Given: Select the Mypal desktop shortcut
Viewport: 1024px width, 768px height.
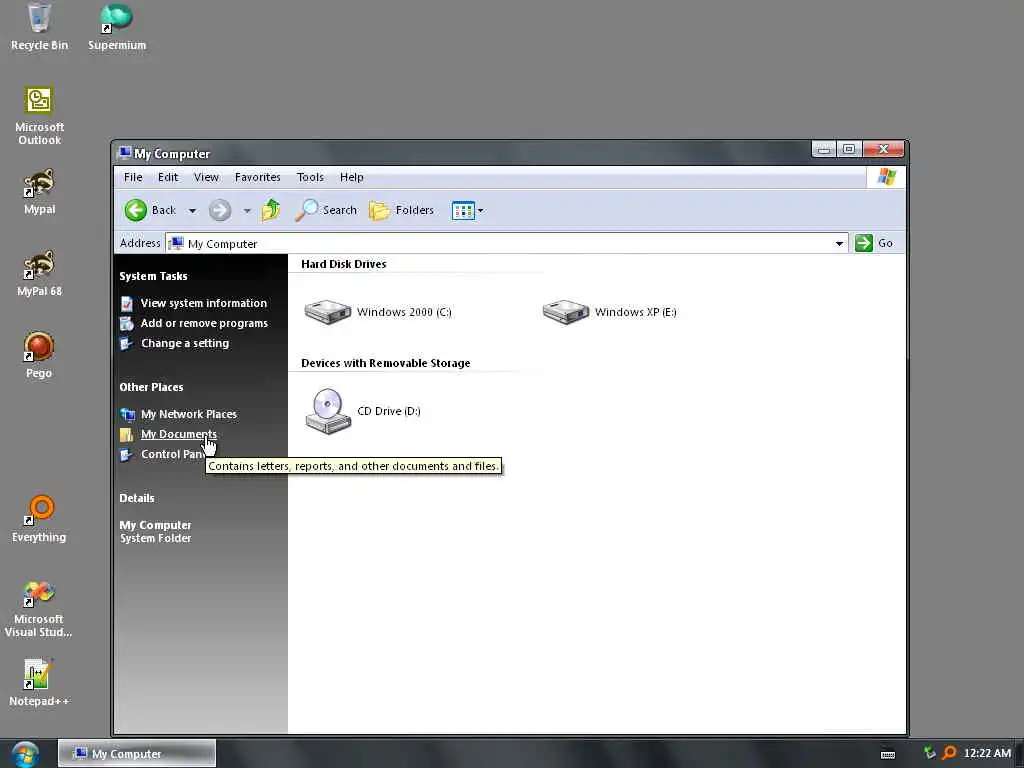Looking at the screenshot, I should click(x=39, y=191).
